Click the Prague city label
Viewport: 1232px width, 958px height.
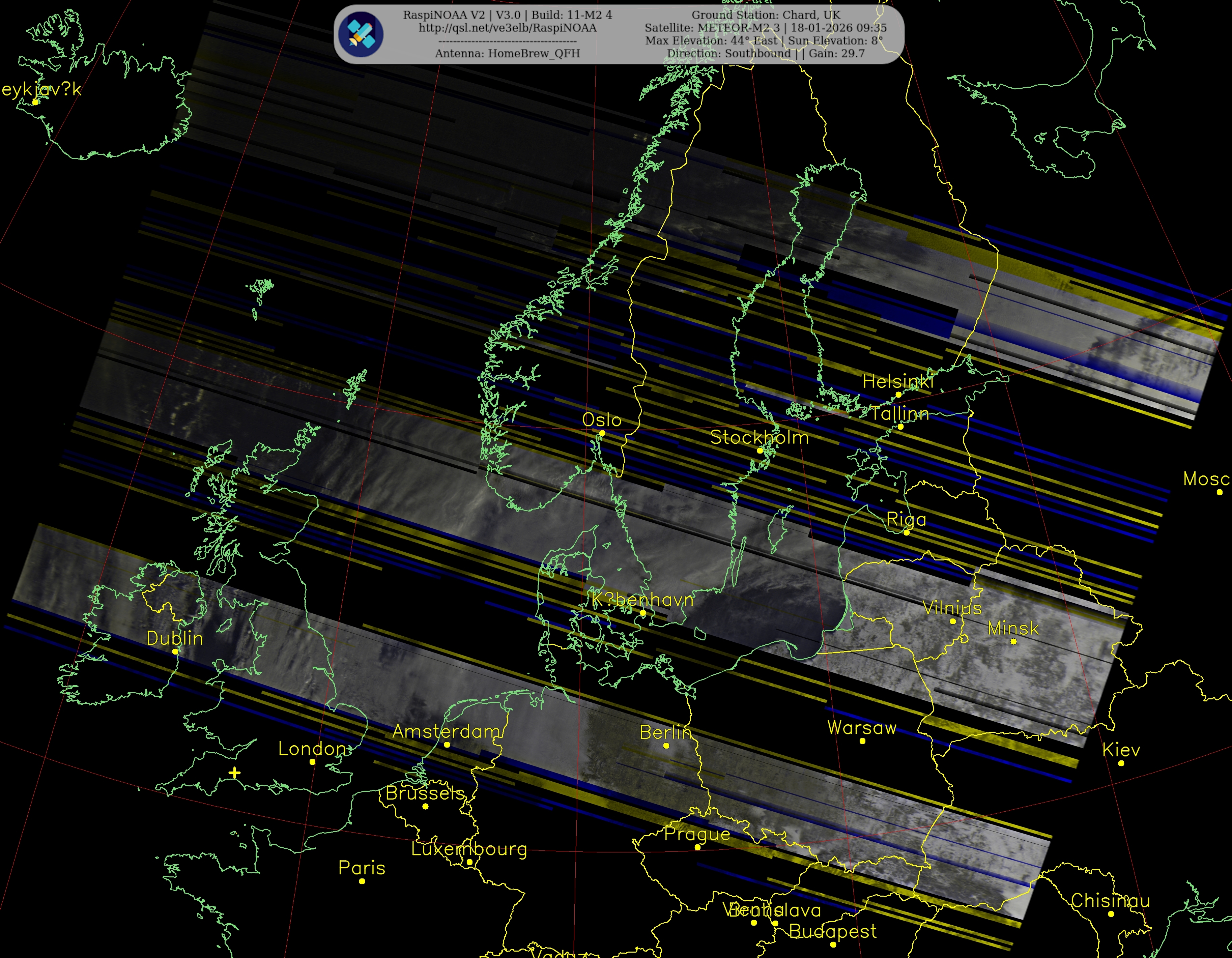[x=697, y=833]
